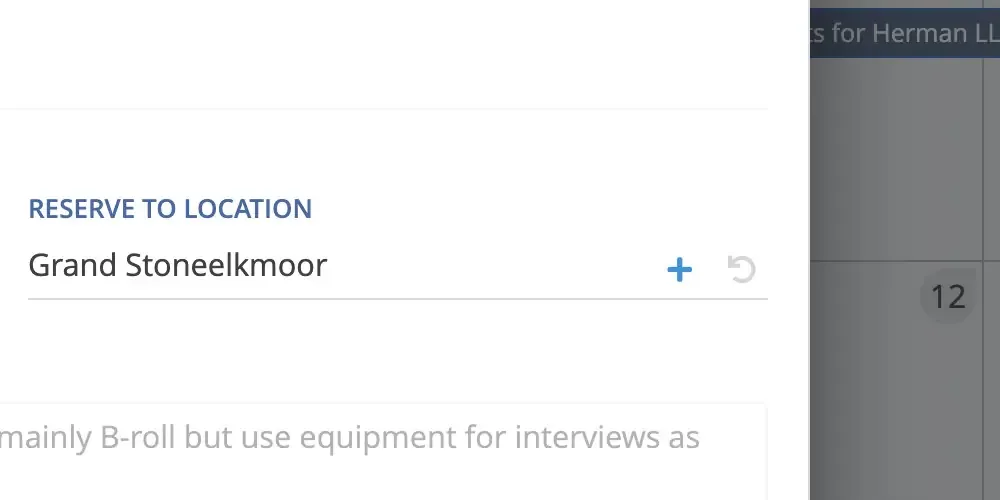This screenshot has height=500, width=1000.
Task: Click the grey reset arrow icon
Action: (741, 269)
